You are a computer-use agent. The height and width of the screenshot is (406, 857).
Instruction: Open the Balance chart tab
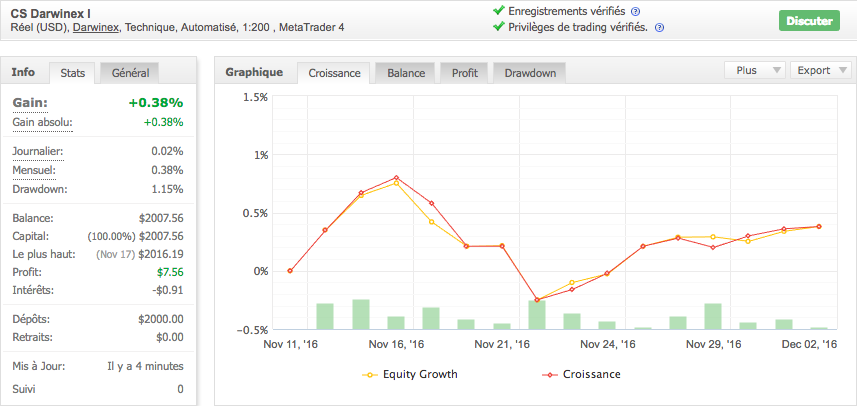click(x=406, y=73)
